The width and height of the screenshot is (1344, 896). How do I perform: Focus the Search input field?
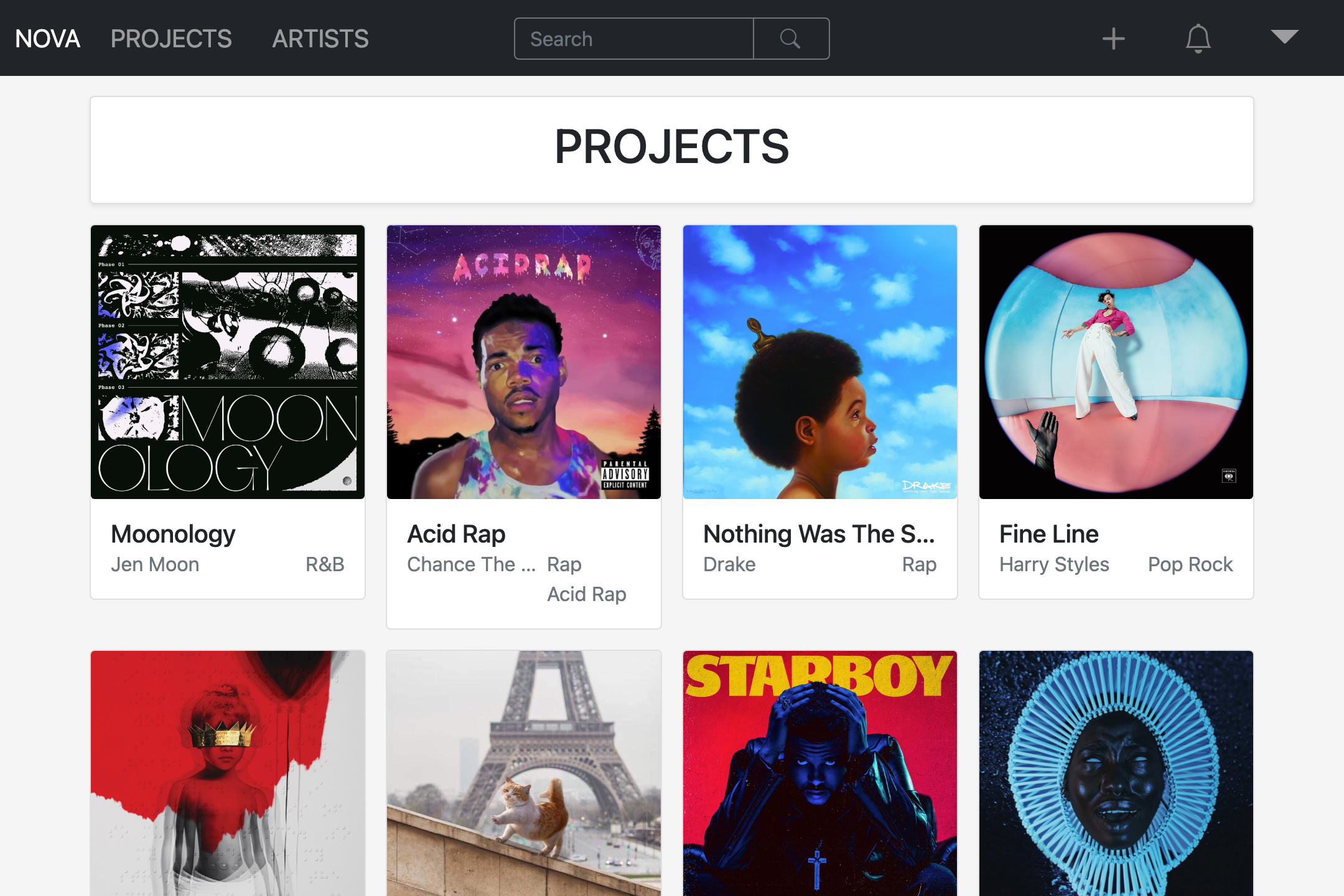point(634,39)
